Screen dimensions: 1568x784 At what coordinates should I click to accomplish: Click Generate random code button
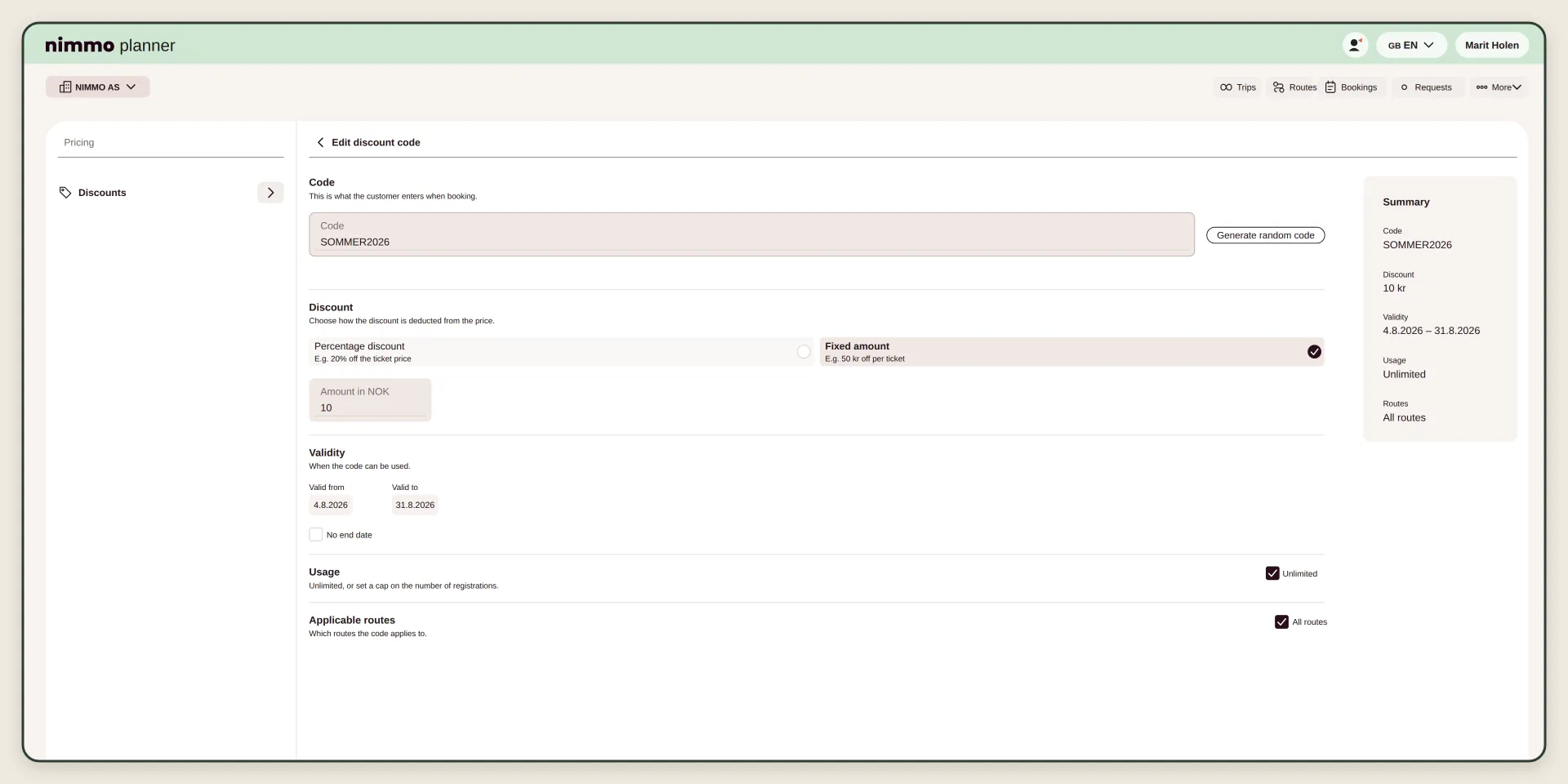[x=1265, y=235]
